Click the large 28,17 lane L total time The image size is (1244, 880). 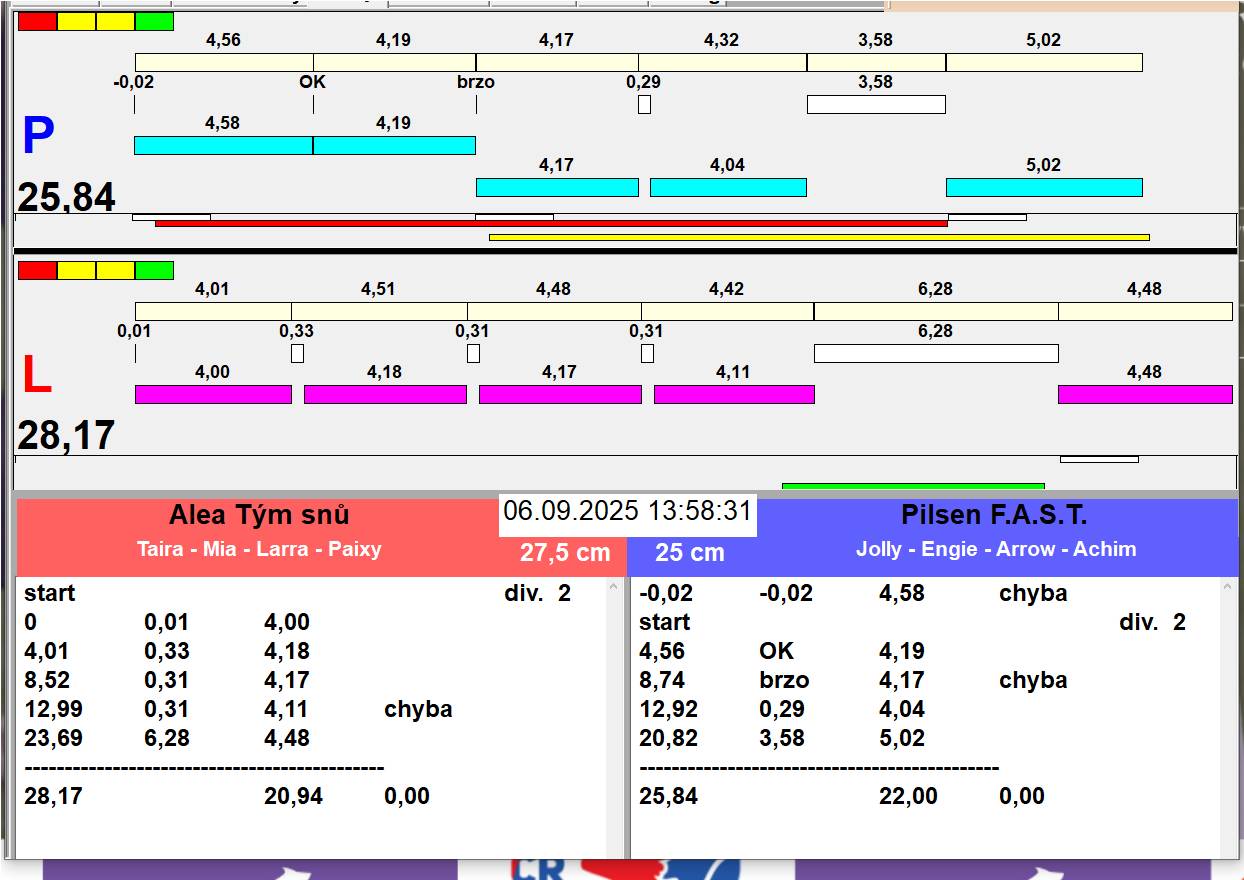point(66,436)
